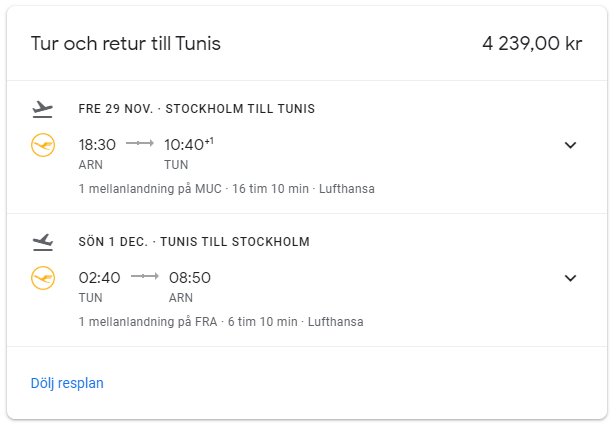
Task: Click arrow between 18:30 and 10:40
Action: pyautogui.click(x=139, y=144)
